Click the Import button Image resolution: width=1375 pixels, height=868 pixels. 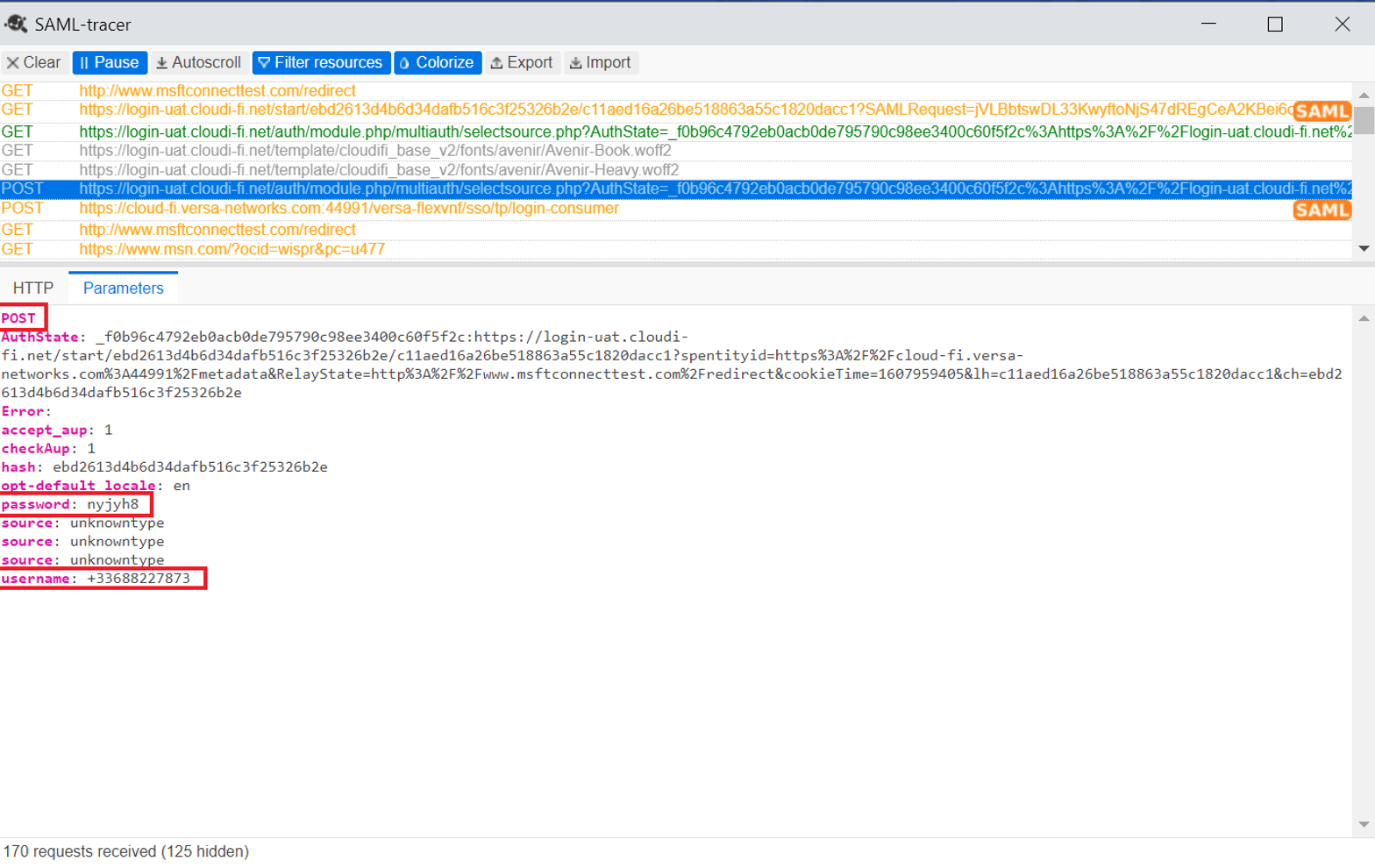(x=601, y=62)
